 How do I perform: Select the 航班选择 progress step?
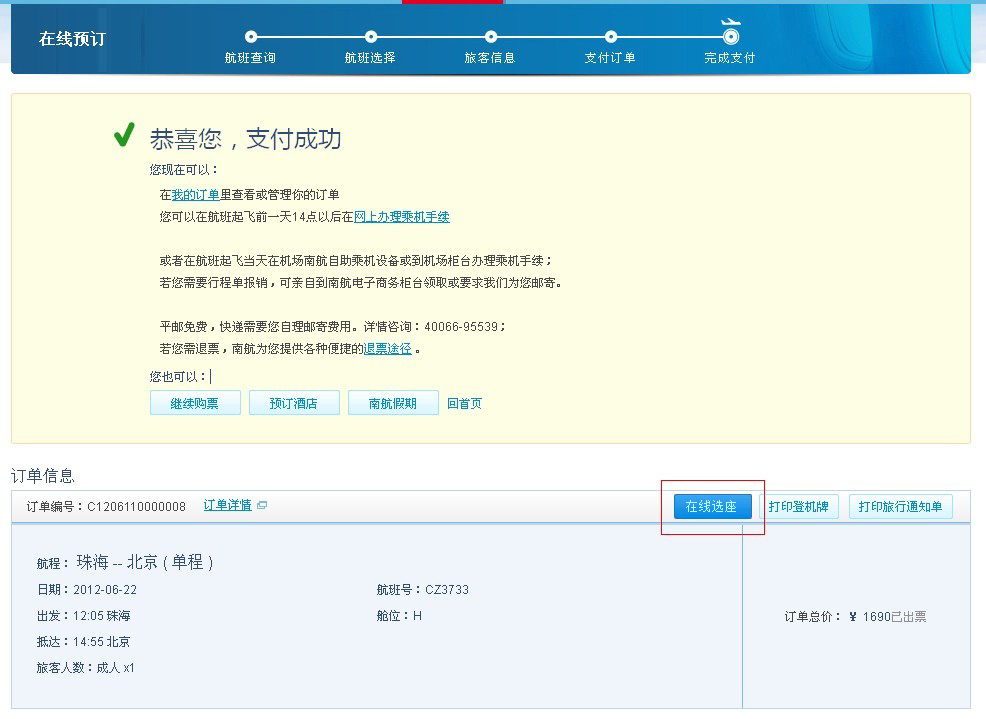[370, 38]
